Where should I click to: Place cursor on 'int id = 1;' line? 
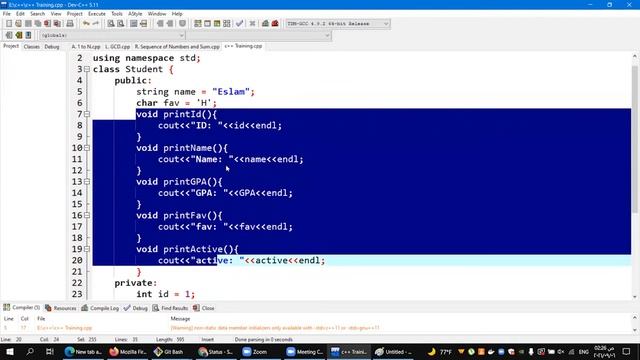(166, 294)
